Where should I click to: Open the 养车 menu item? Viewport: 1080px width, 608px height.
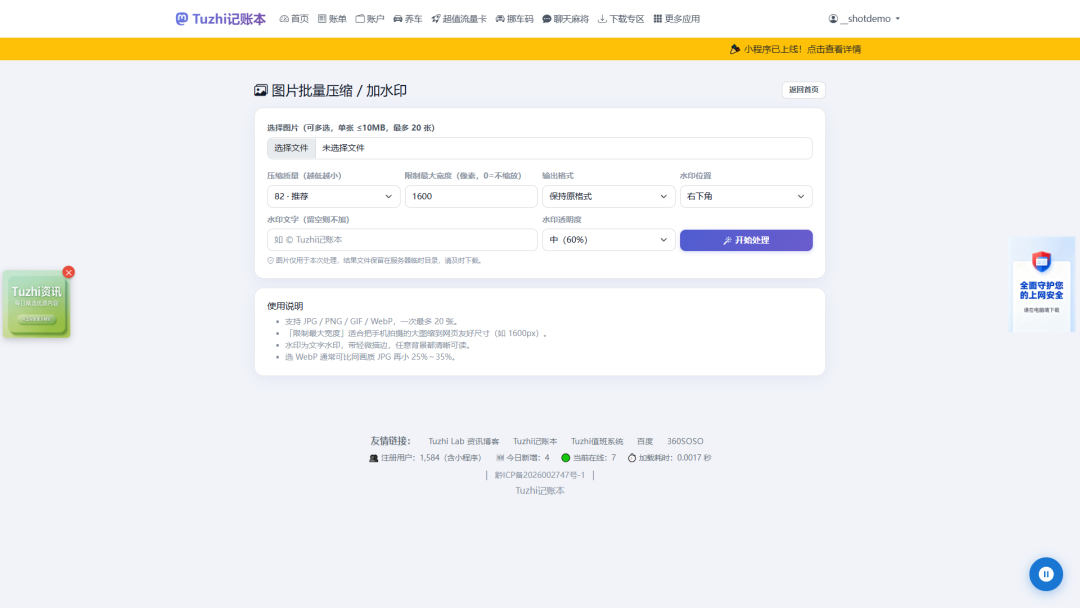click(408, 19)
